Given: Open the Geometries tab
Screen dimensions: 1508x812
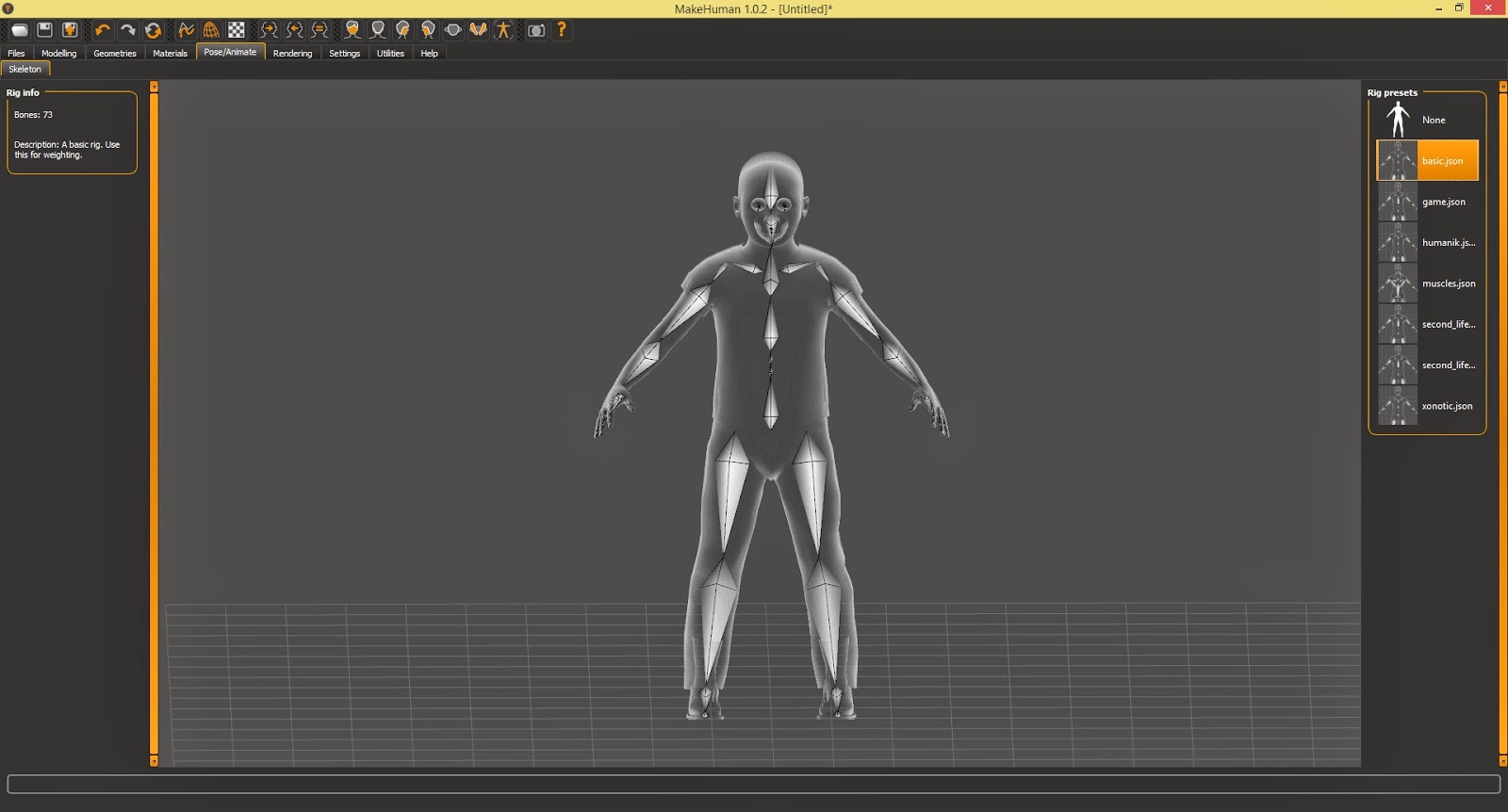Looking at the screenshot, I should point(115,54).
